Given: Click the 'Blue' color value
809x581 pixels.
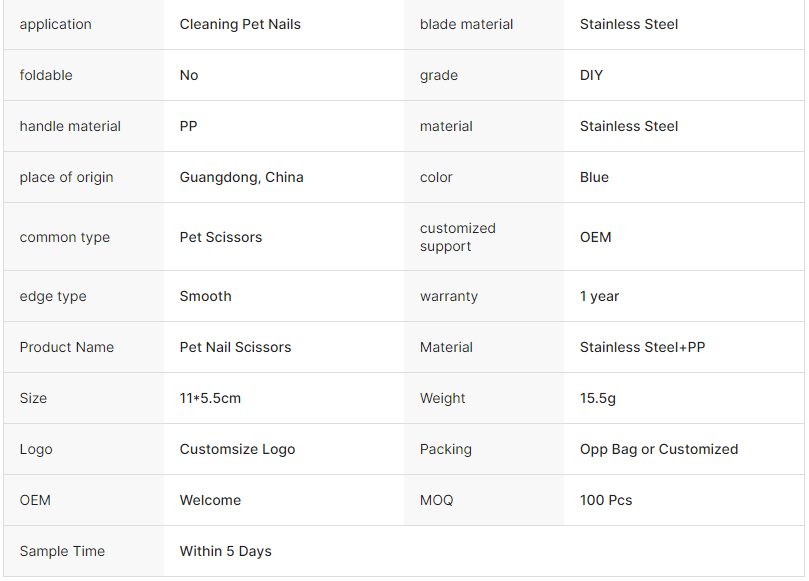Looking at the screenshot, I should click(594, 177).
